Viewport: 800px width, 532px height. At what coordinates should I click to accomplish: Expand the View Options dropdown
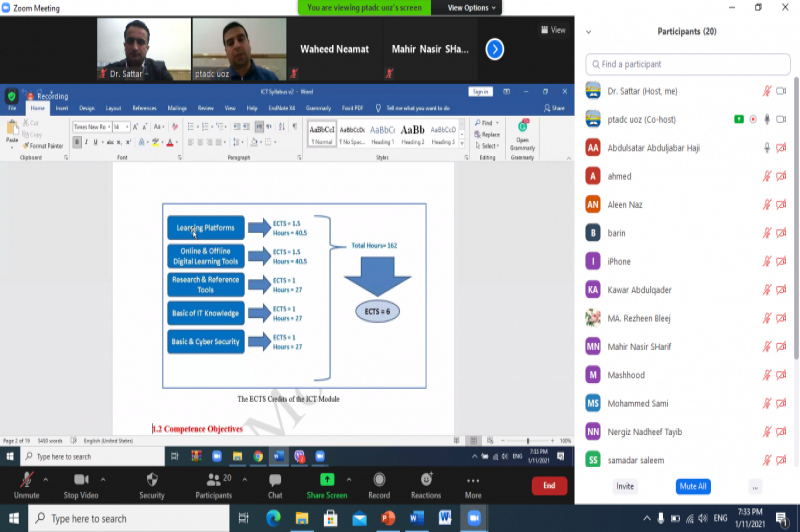click(471, 7)
